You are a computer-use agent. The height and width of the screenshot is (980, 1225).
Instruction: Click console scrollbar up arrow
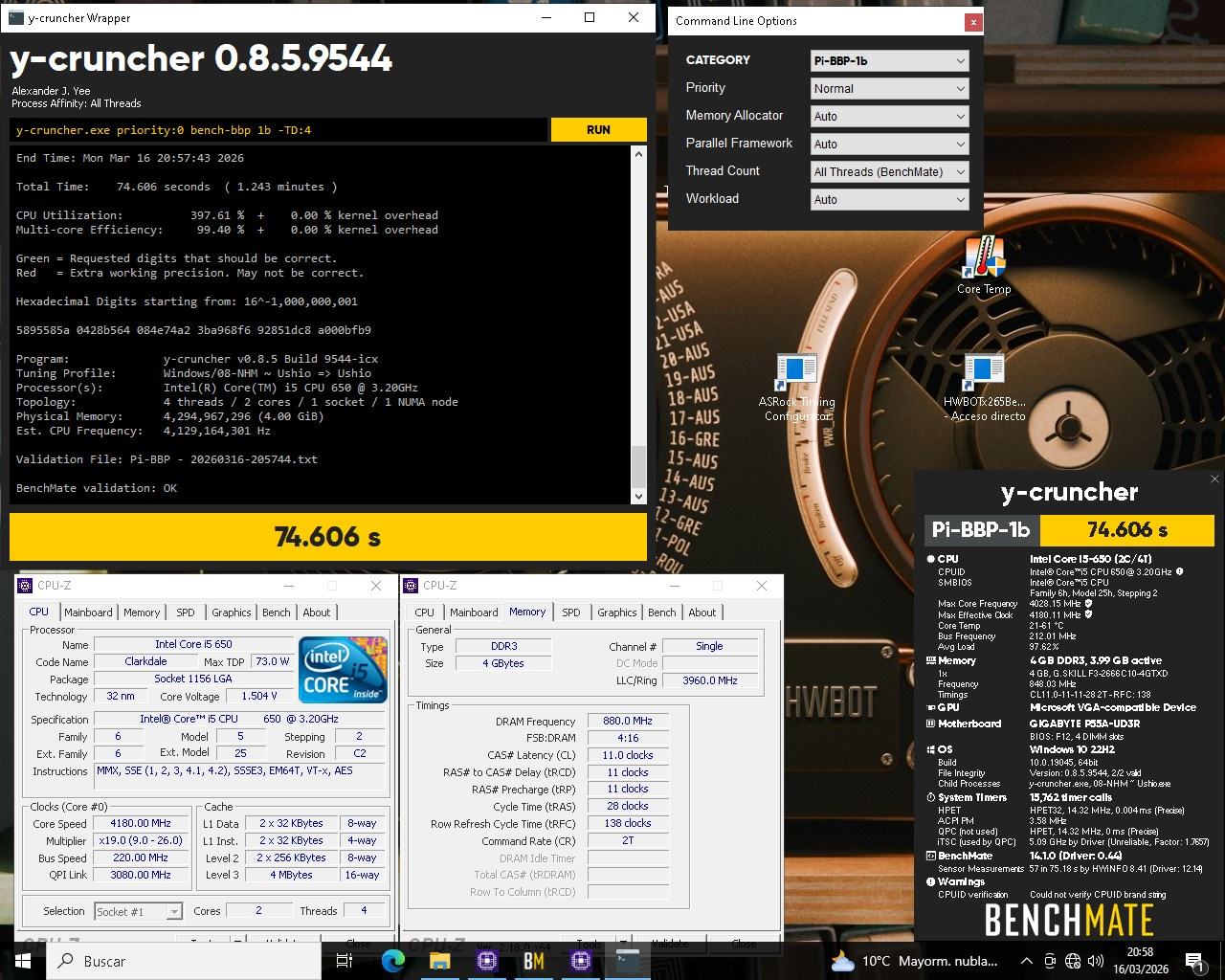click(638, 154)
